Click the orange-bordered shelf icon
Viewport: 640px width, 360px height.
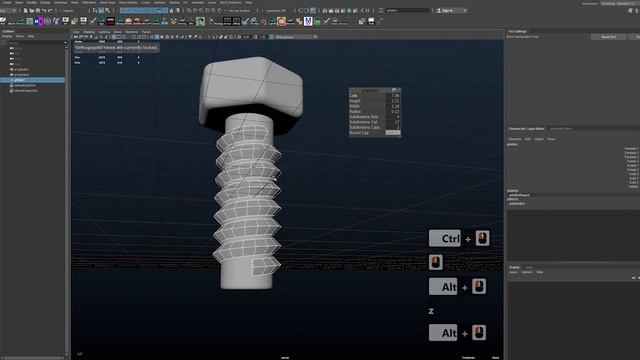pos(281,21)
